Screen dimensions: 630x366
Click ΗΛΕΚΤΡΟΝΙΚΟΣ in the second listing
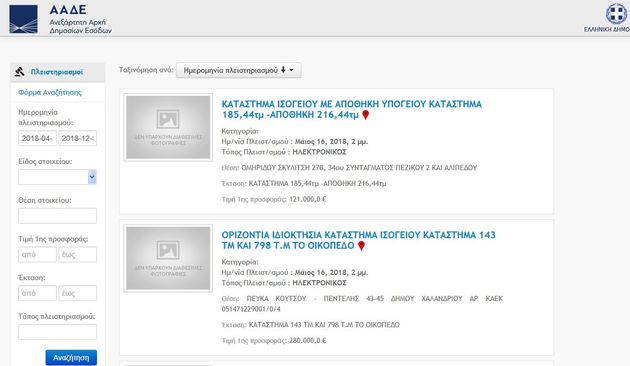(x=319, y=283)
